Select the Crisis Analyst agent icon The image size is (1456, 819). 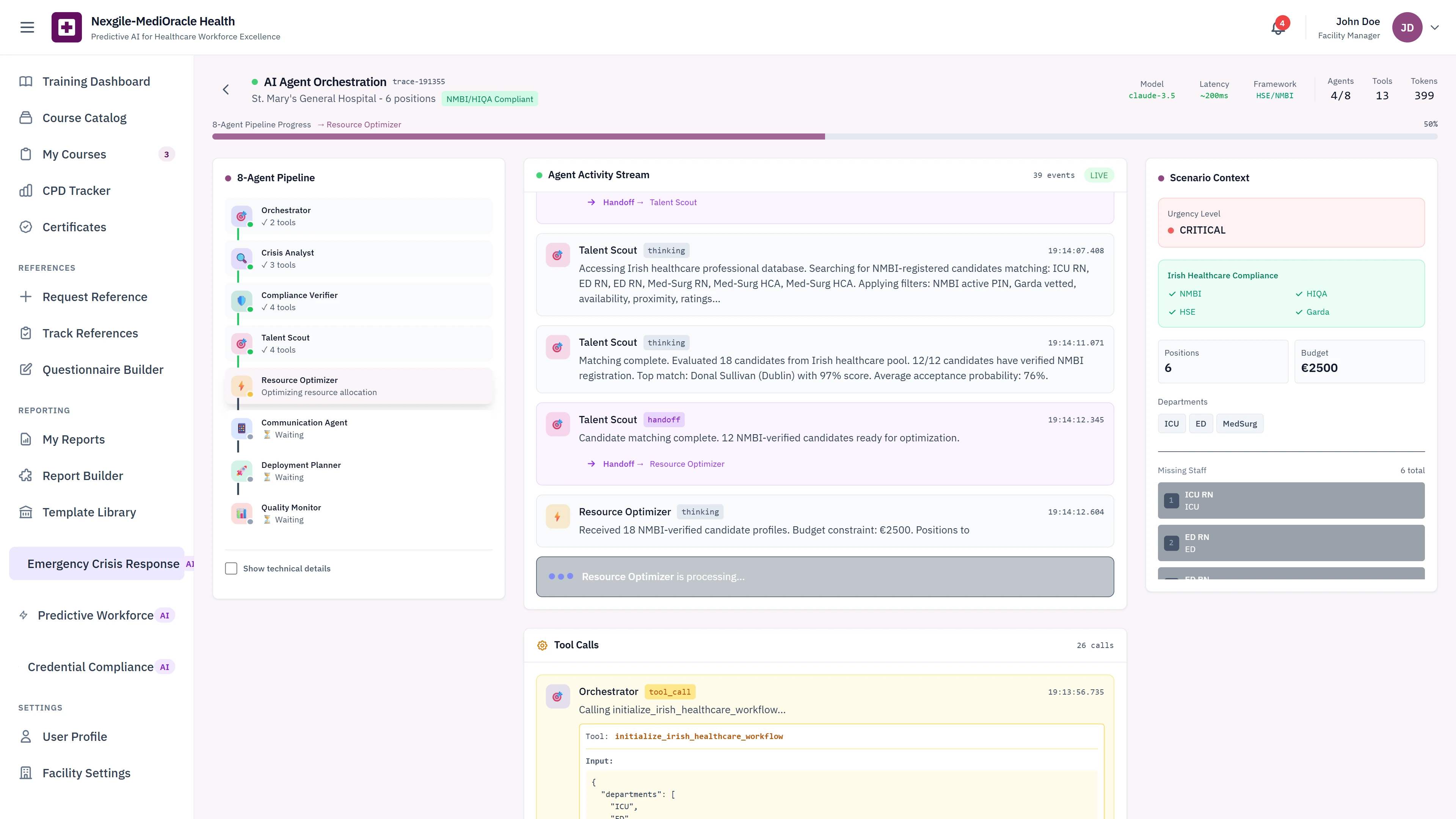coord(242,259)
